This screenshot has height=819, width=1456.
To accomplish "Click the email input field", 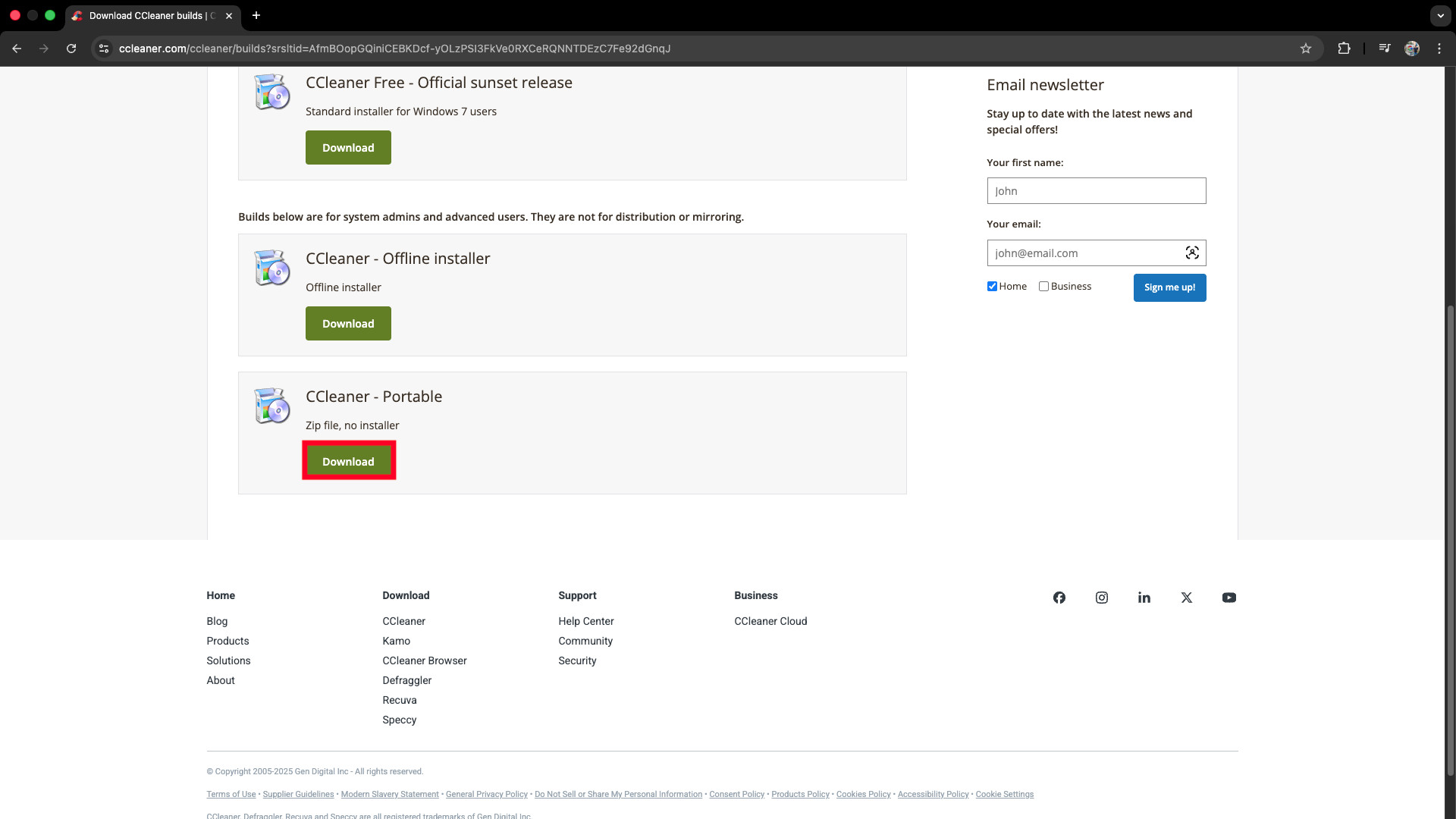I will (x=1084, y=253).
